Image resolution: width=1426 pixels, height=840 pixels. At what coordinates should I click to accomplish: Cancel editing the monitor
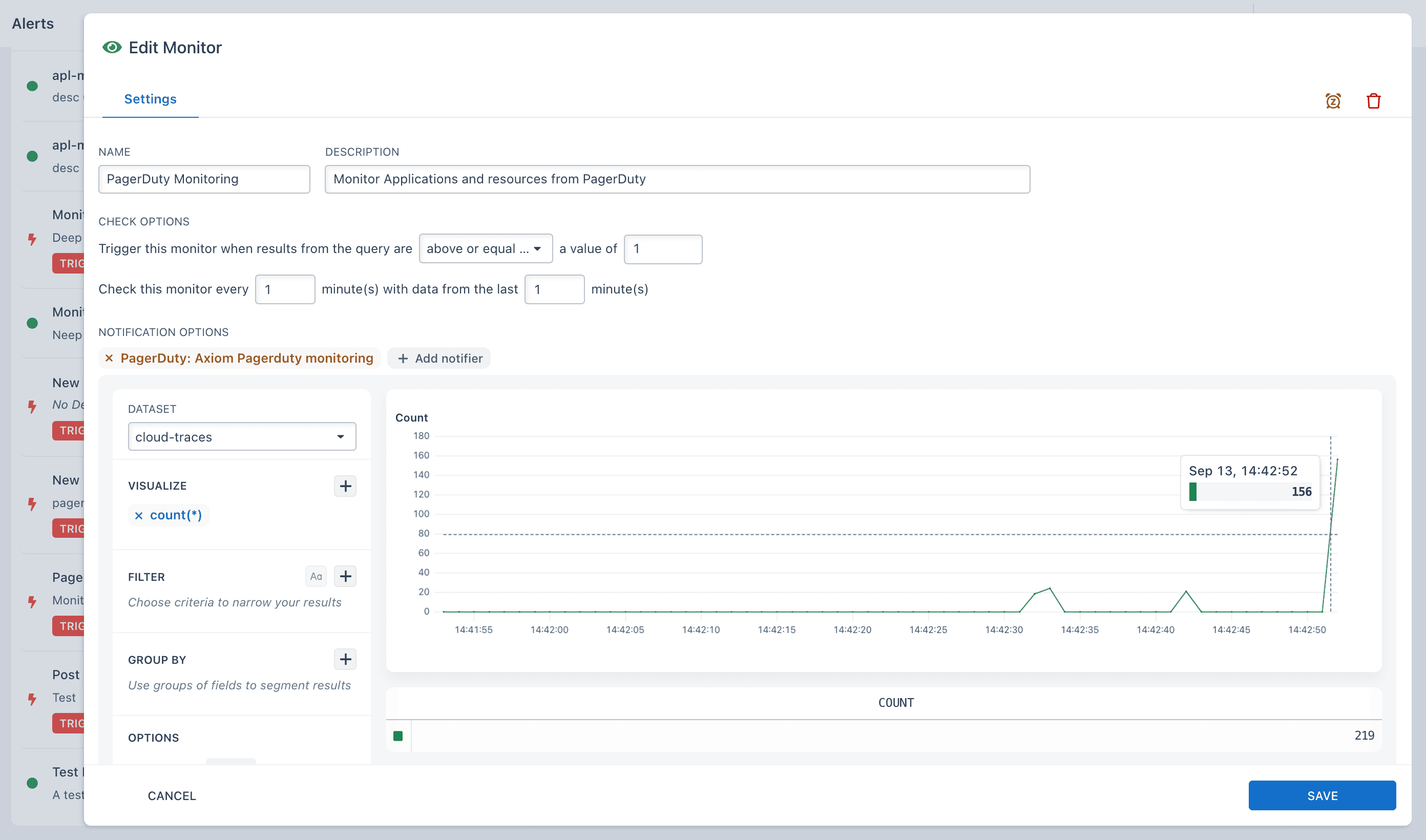click(x=172, y=795)
